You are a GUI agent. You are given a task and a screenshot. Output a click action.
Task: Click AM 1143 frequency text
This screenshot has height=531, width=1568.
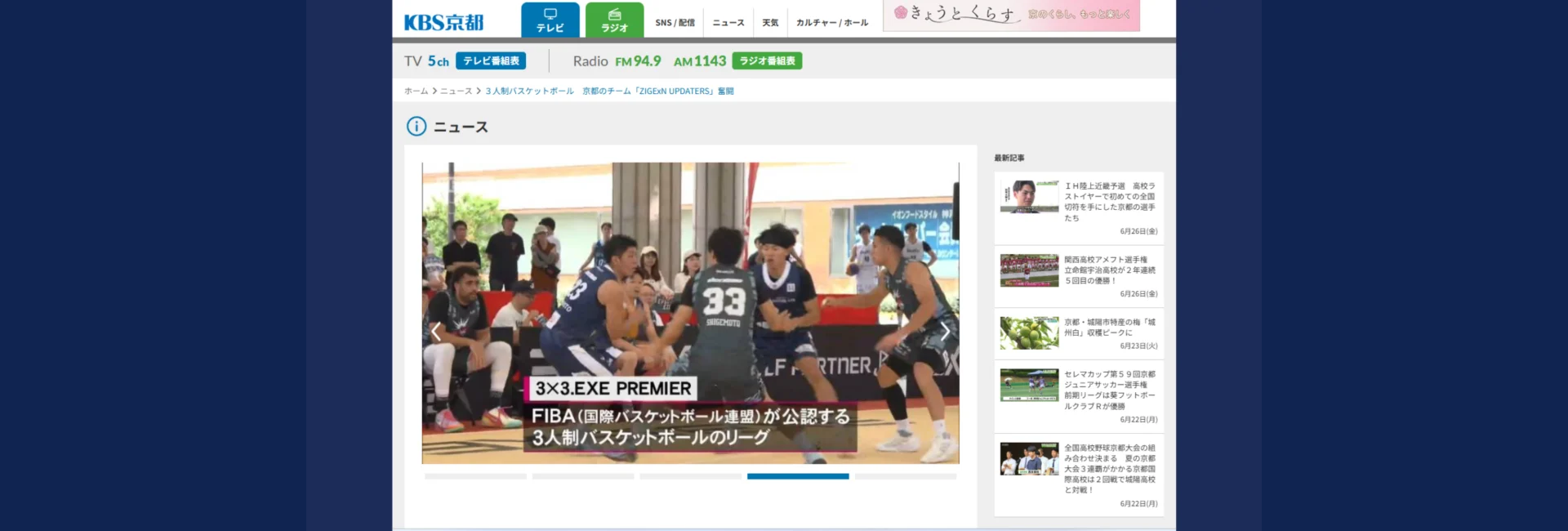click(700, 61)
